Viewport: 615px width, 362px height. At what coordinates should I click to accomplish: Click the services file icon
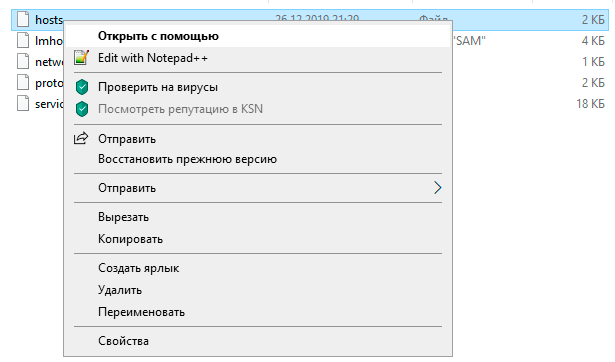click(23, 104)
